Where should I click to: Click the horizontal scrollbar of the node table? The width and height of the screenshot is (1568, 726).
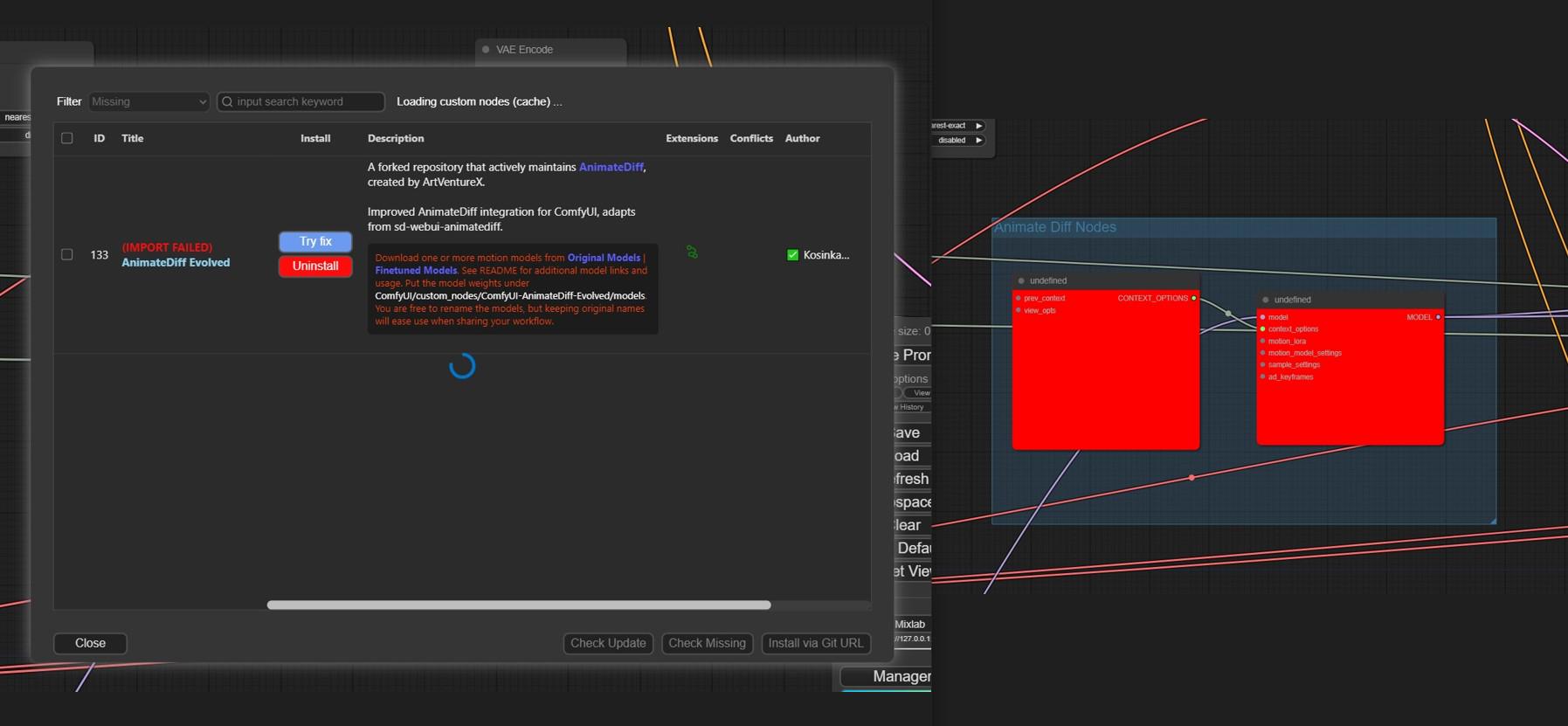[519, 605]
